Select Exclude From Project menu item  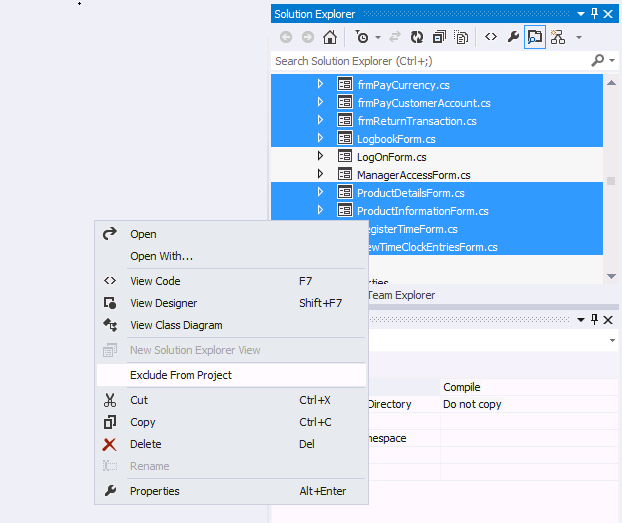click(x=231, y=375)
